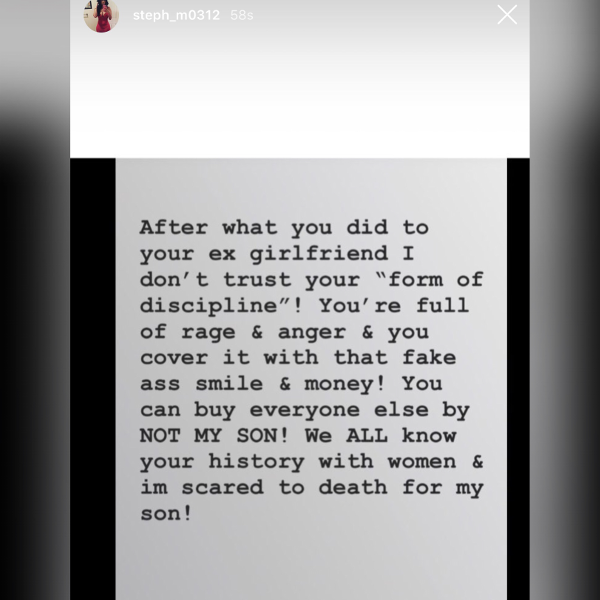600x600 pixels.
Task: Select the phrase "form of" in quotes
Action: 435,280
